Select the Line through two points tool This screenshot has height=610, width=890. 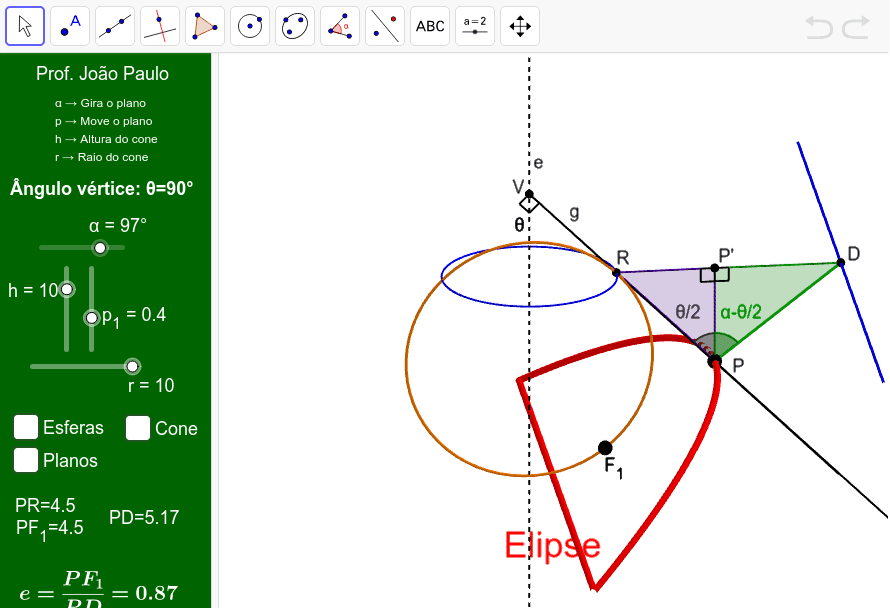[x=115, y=26]
